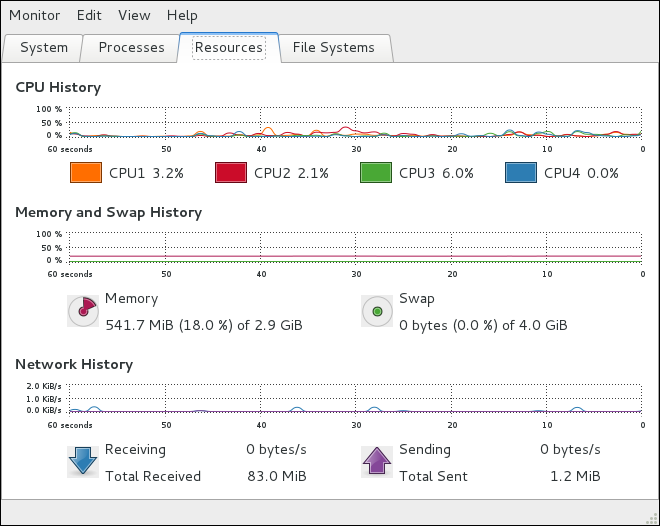Pick the blue CPU4 color swatch

coord(520,173)
